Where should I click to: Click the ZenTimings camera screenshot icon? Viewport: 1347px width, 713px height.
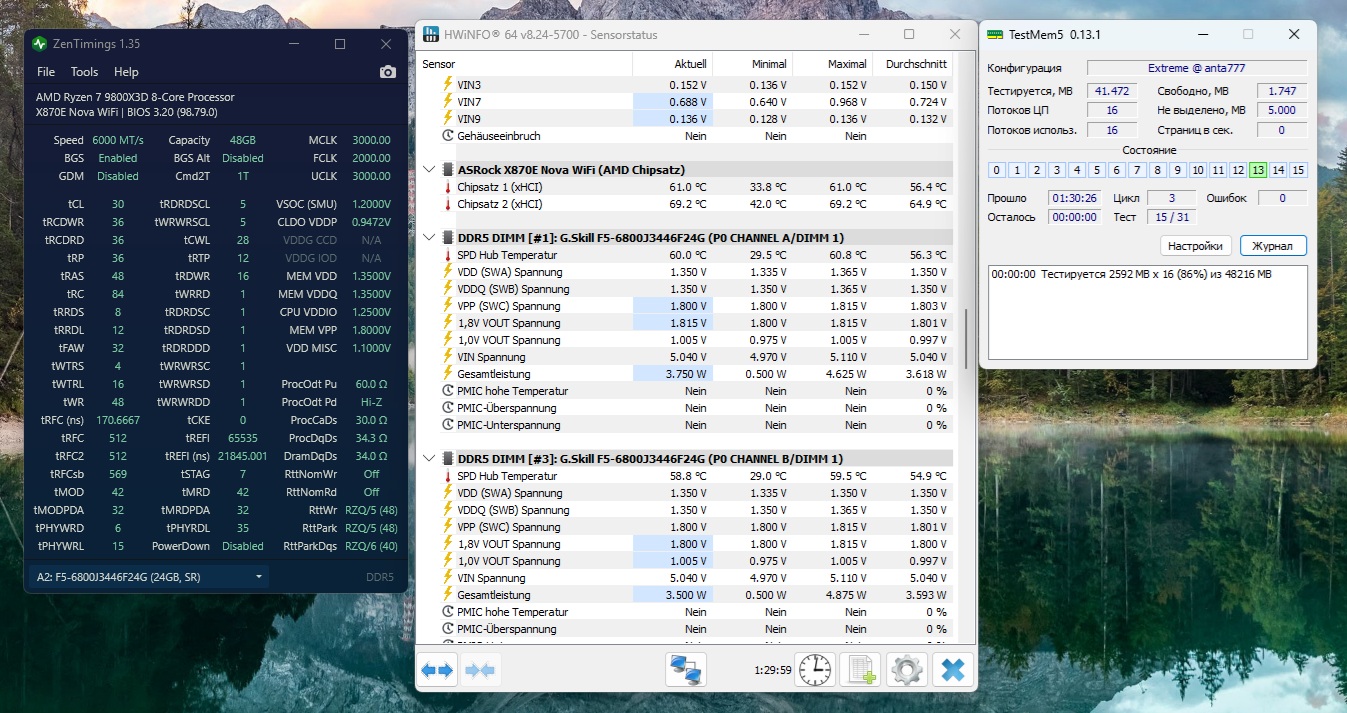[x=388, y=72]
